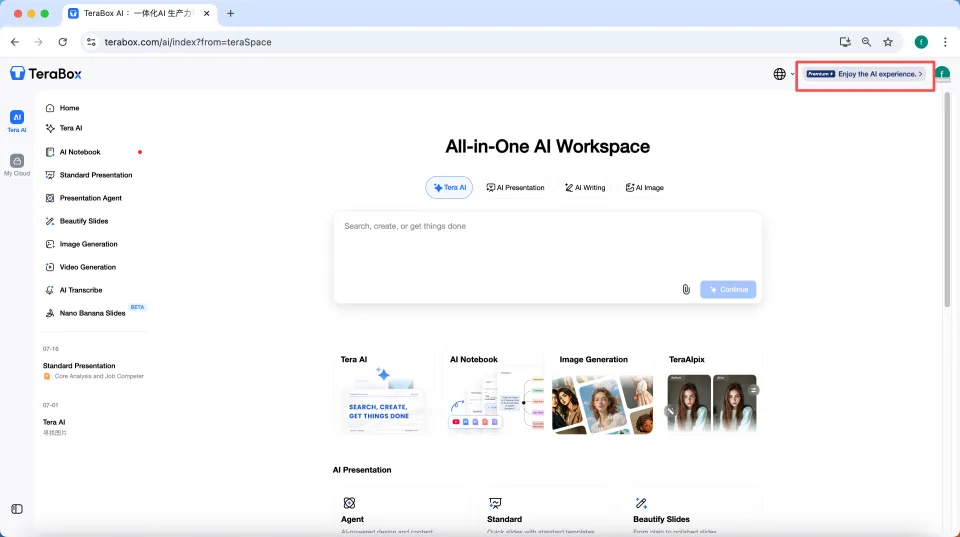
Task: Open the Image Generation feature card
Action: coord(602,393)
